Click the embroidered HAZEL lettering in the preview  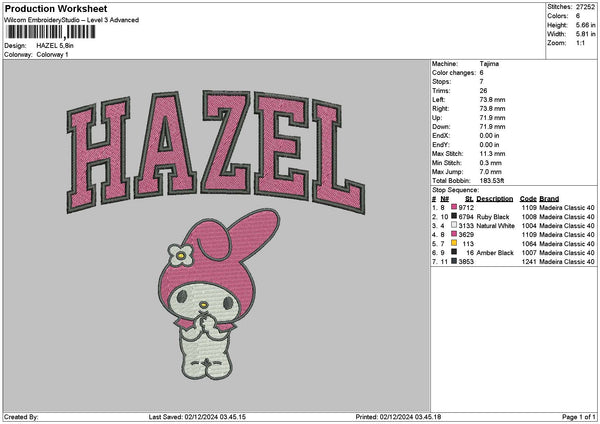pos(216,151)
